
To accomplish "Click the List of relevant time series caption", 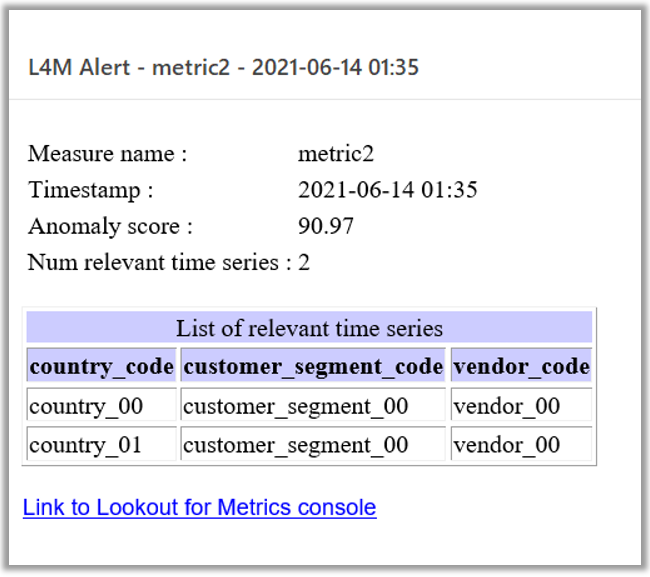I will pyautogui.click(x=309, y=327).
